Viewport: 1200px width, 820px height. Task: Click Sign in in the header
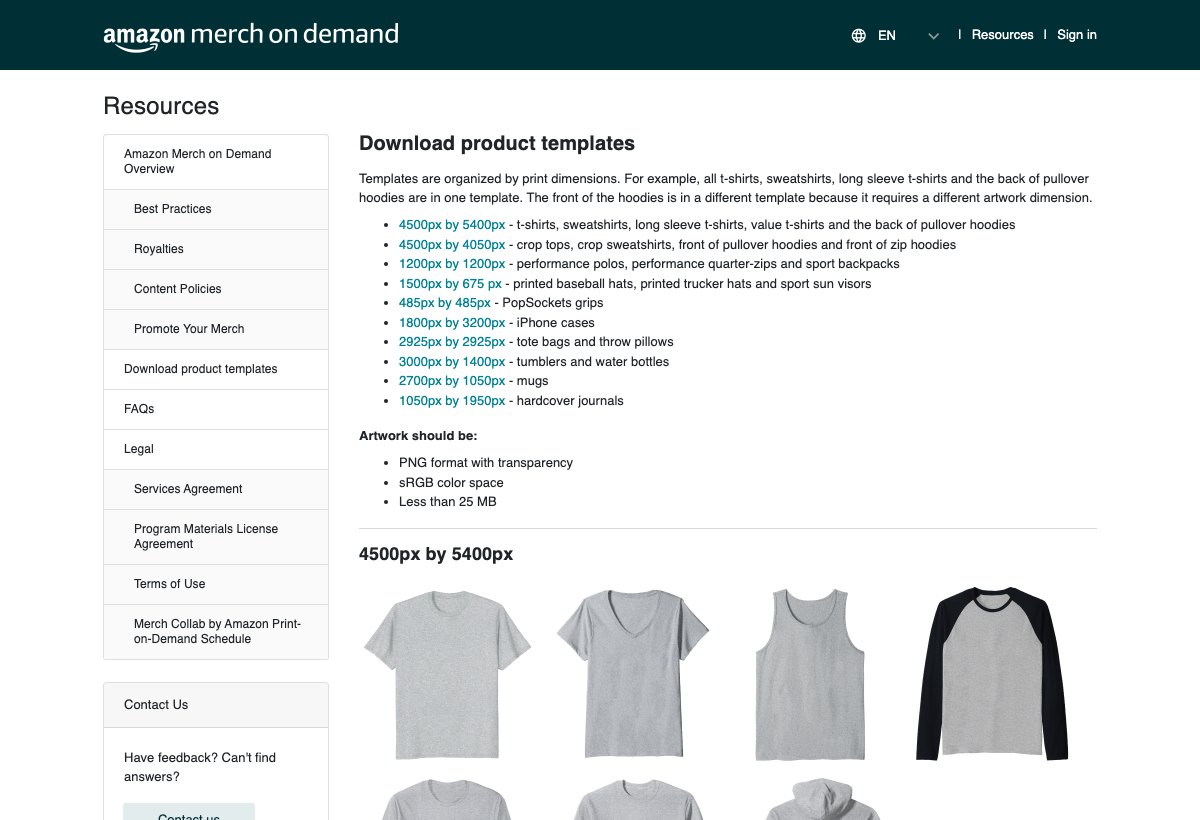pyautogui.click(x=1077, y=35)
